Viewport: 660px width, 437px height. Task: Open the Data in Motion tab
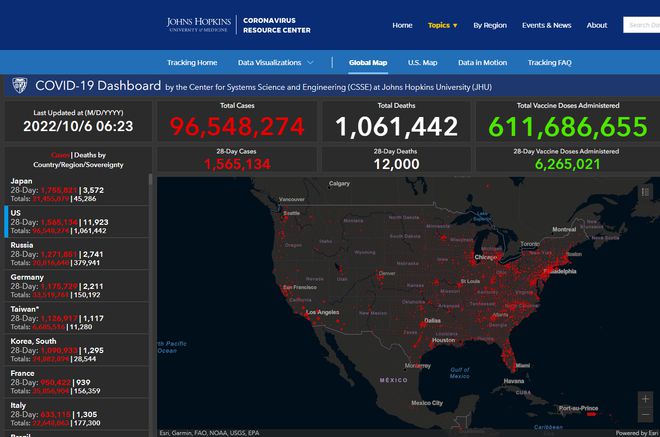(482, 62)
